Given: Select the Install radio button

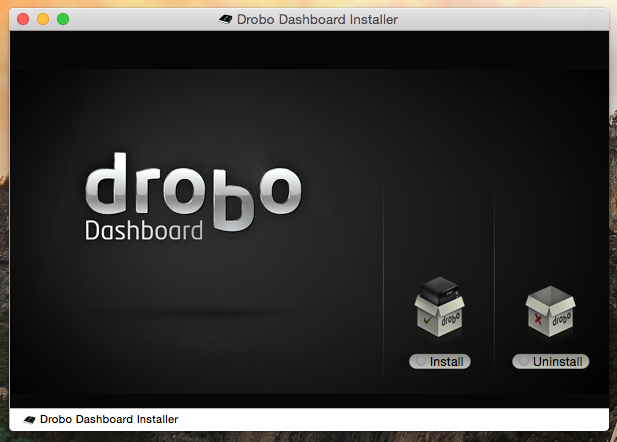Looking at the screenshot, I should (420, 361).
